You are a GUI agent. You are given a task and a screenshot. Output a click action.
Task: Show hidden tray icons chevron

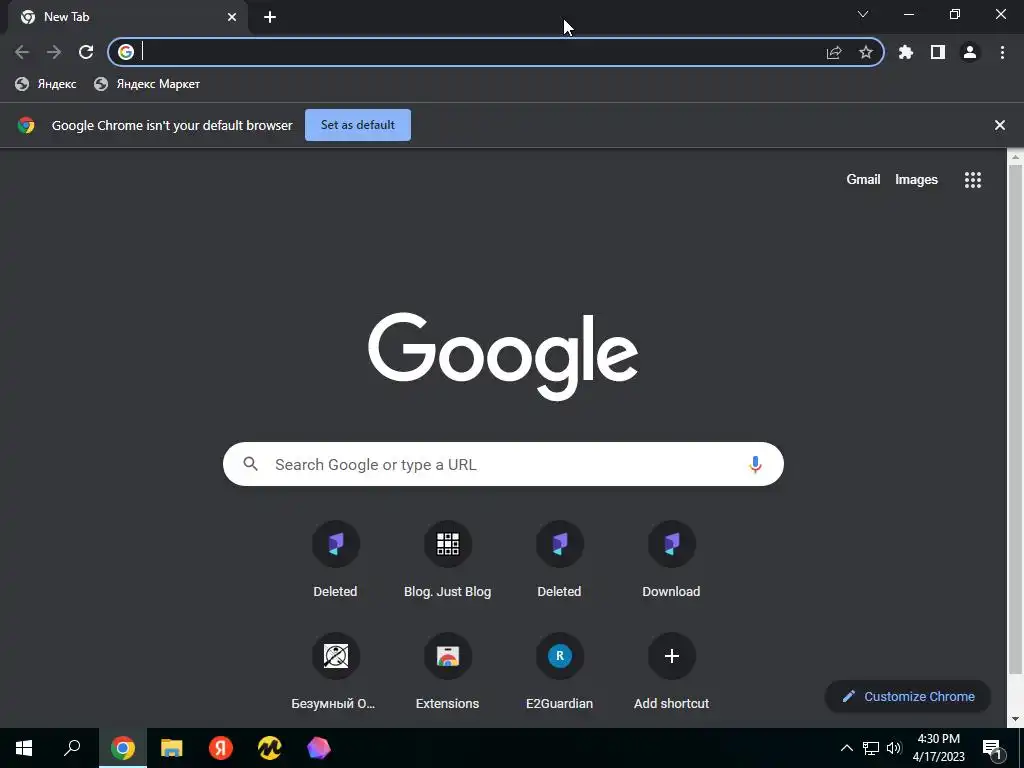click(x=846, y=748)
